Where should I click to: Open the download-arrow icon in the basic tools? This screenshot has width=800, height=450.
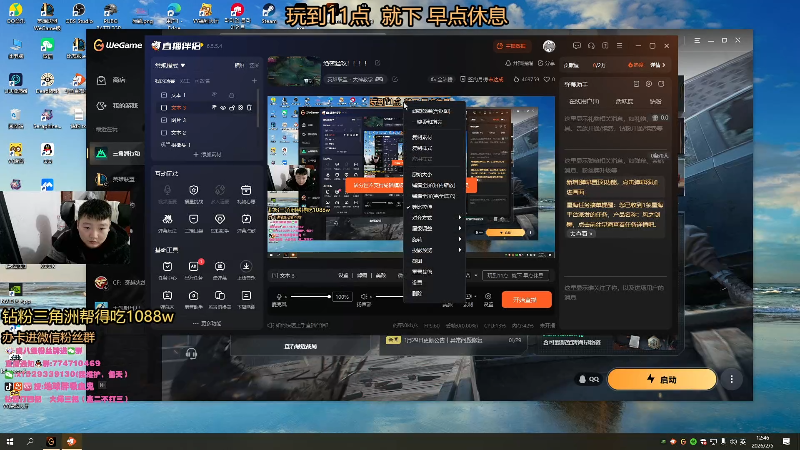(246, 266)
